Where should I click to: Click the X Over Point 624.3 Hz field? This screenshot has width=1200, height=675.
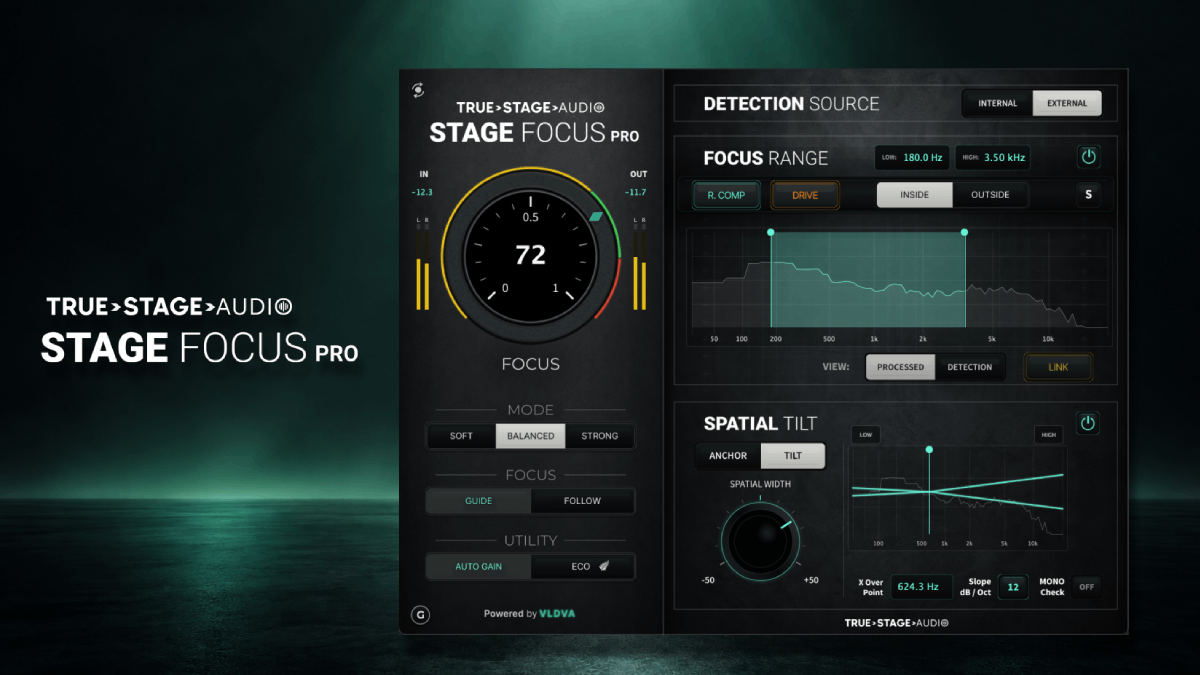[x=921, y=587]
